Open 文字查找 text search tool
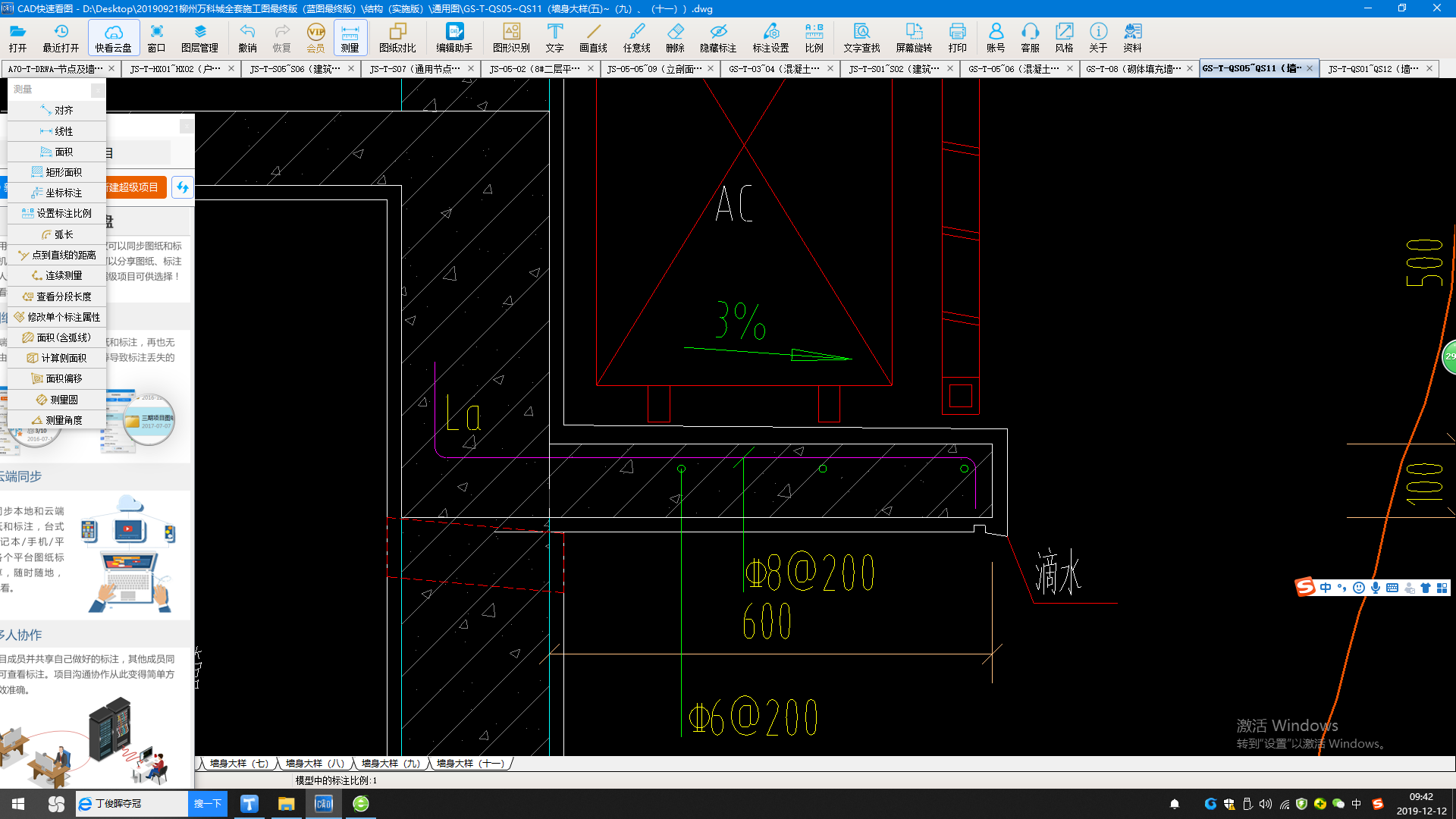1456x819 pixels. tap(861, 37)
